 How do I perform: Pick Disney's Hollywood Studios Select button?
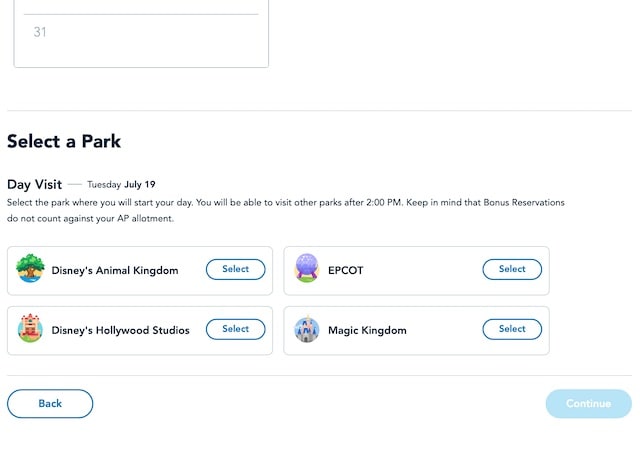(236, 329)
